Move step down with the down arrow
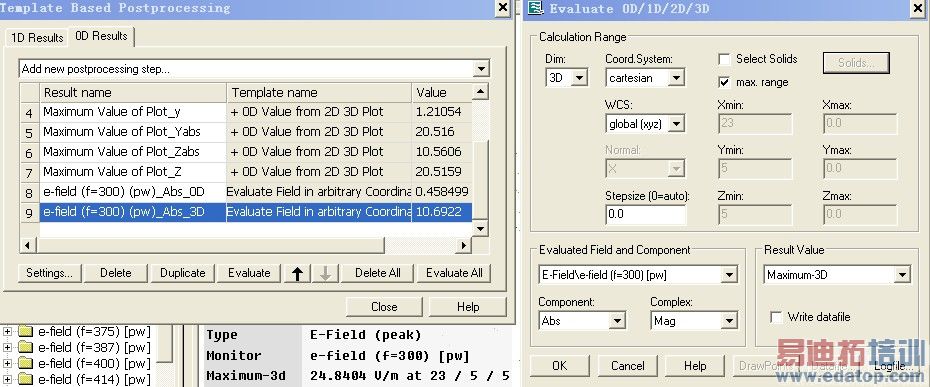Screen dimensions: 930x387 pyautogui.click(x=326, y=273)
